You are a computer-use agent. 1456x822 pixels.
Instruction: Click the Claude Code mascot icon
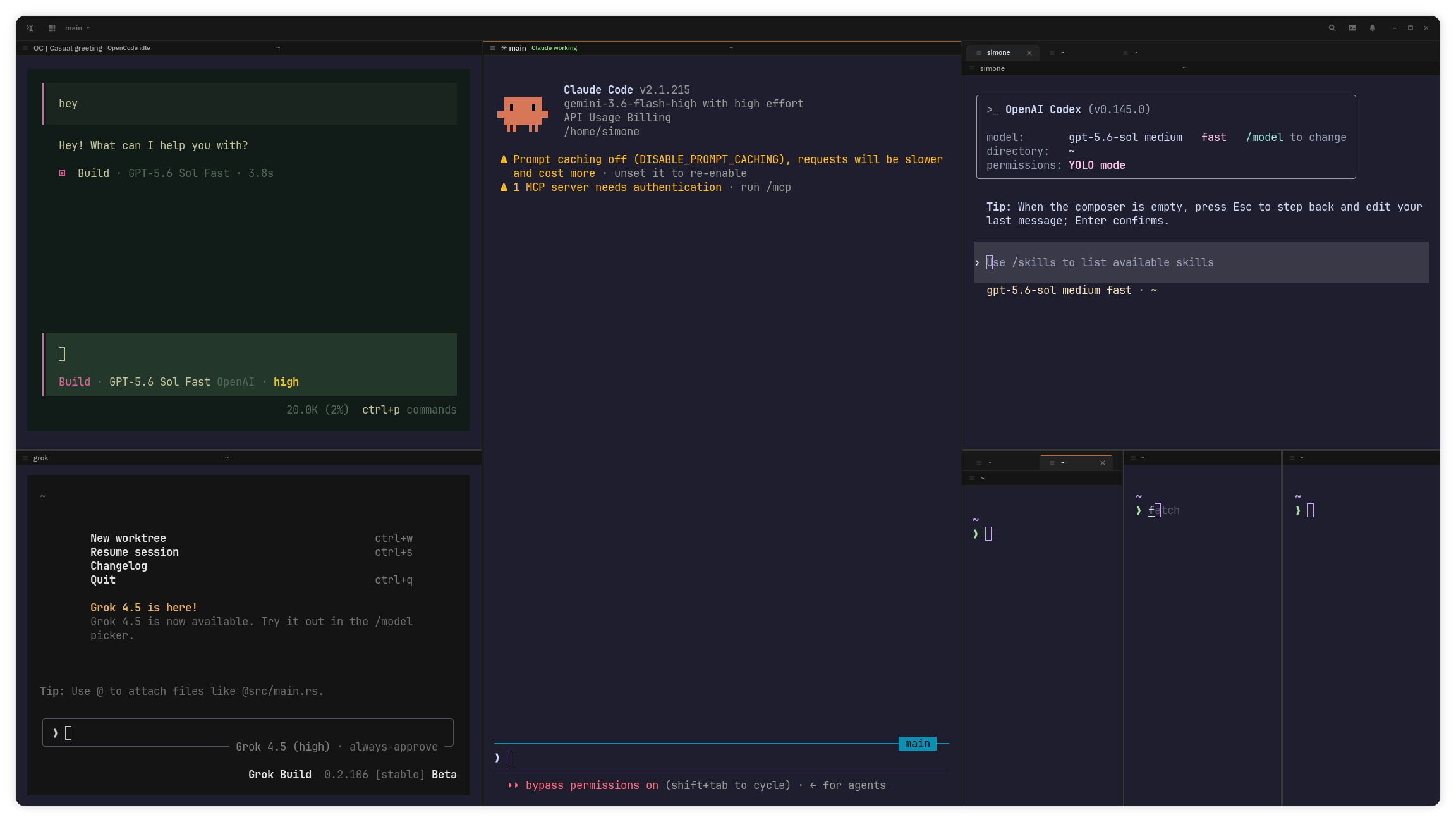point(522,114)
